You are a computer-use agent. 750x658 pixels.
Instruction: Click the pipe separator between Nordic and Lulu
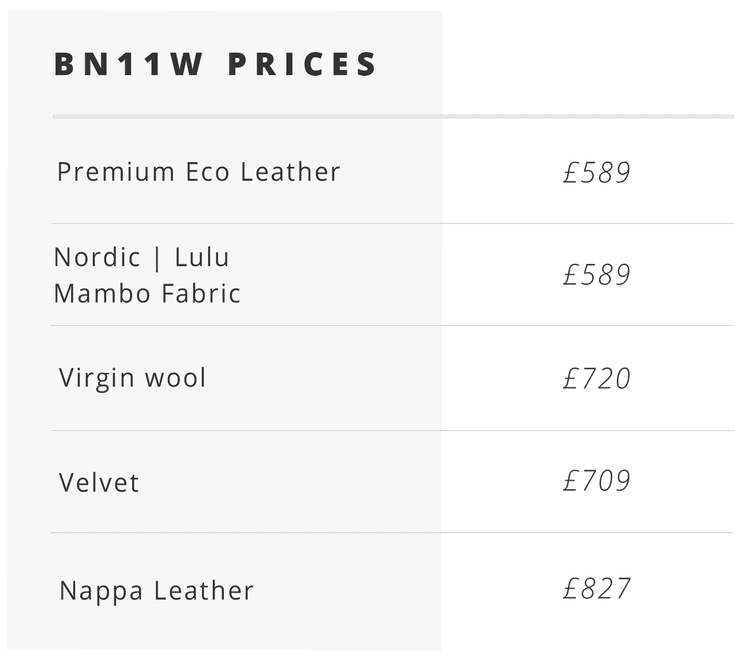pos(157,258)
